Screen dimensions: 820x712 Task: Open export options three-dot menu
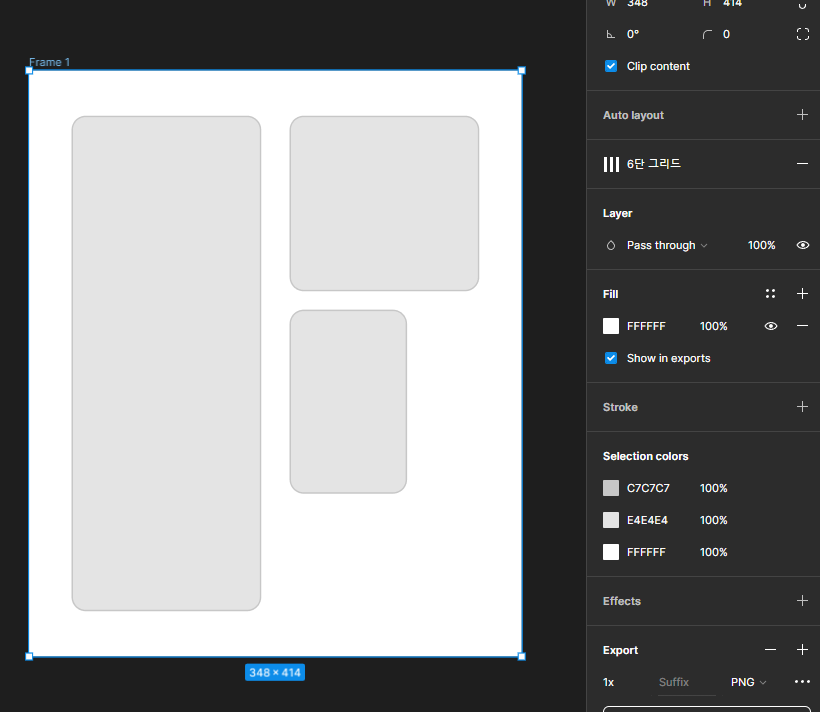[802, 682]
